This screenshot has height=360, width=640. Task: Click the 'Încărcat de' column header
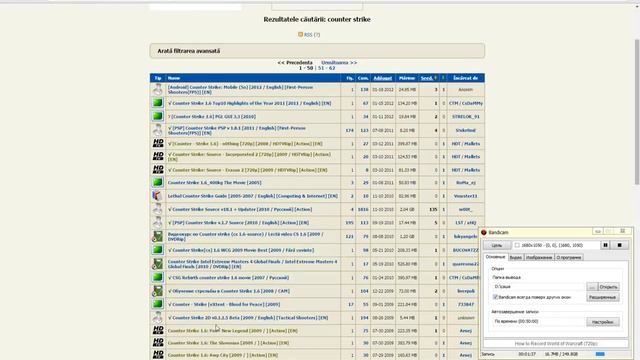click(x=465, y=78)
